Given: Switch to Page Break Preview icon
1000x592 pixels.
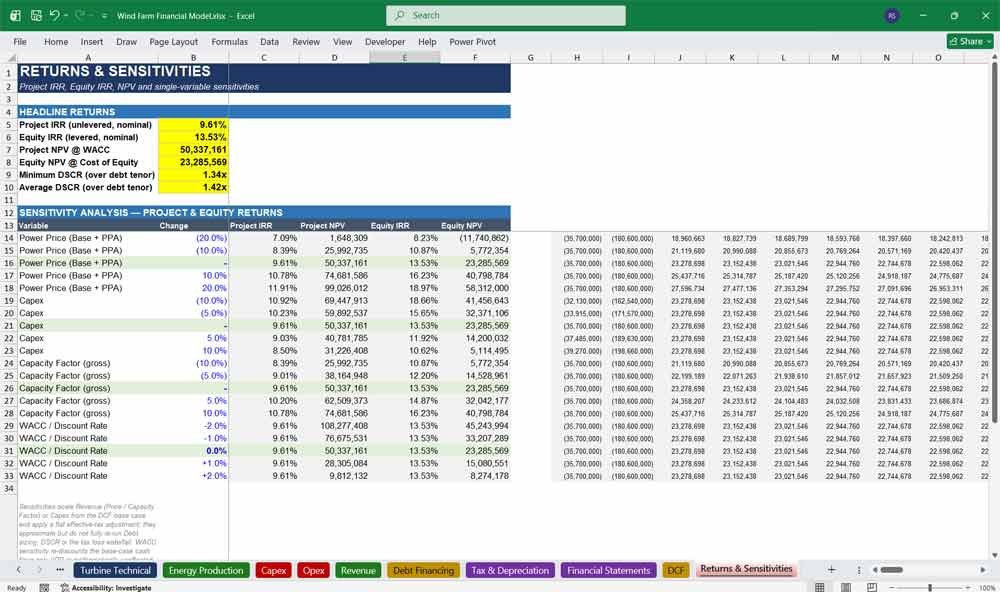Looking at the screenshot, I should 871,588.
